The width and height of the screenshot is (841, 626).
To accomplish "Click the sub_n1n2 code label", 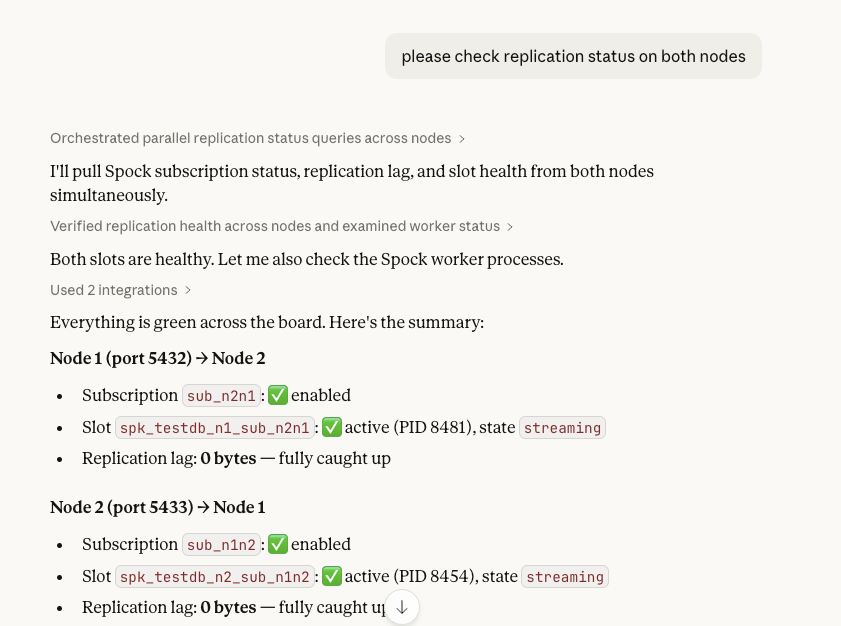I will click(x=223, y=545).
